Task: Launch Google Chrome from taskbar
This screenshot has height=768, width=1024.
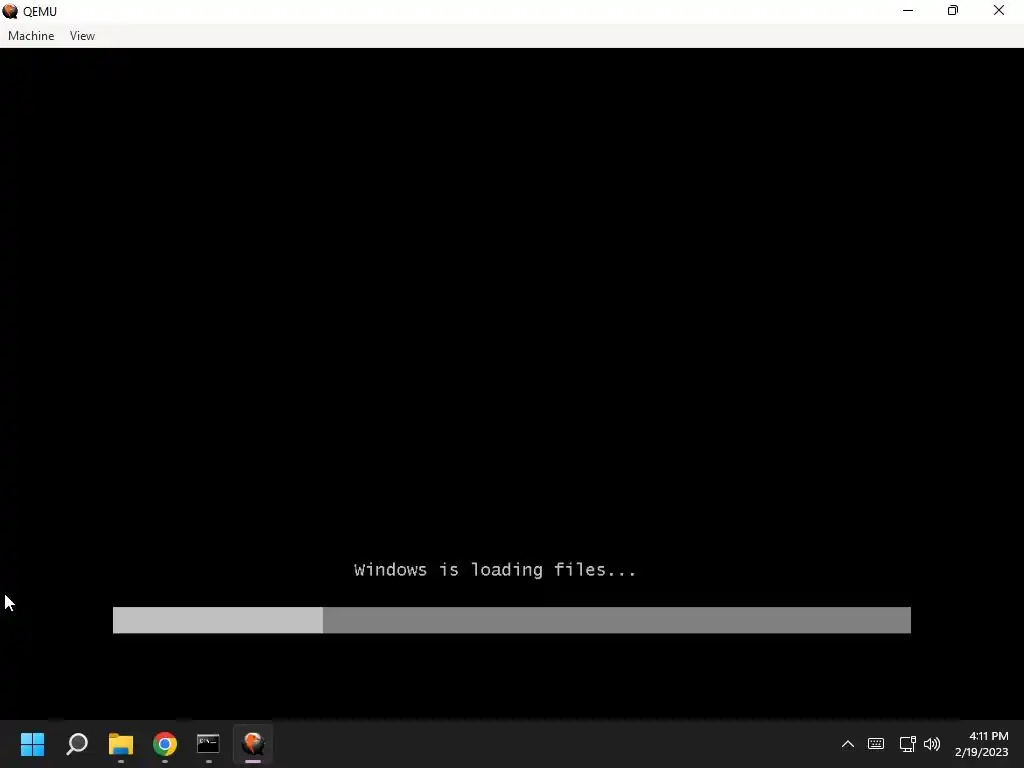Action: click(165, 744)
